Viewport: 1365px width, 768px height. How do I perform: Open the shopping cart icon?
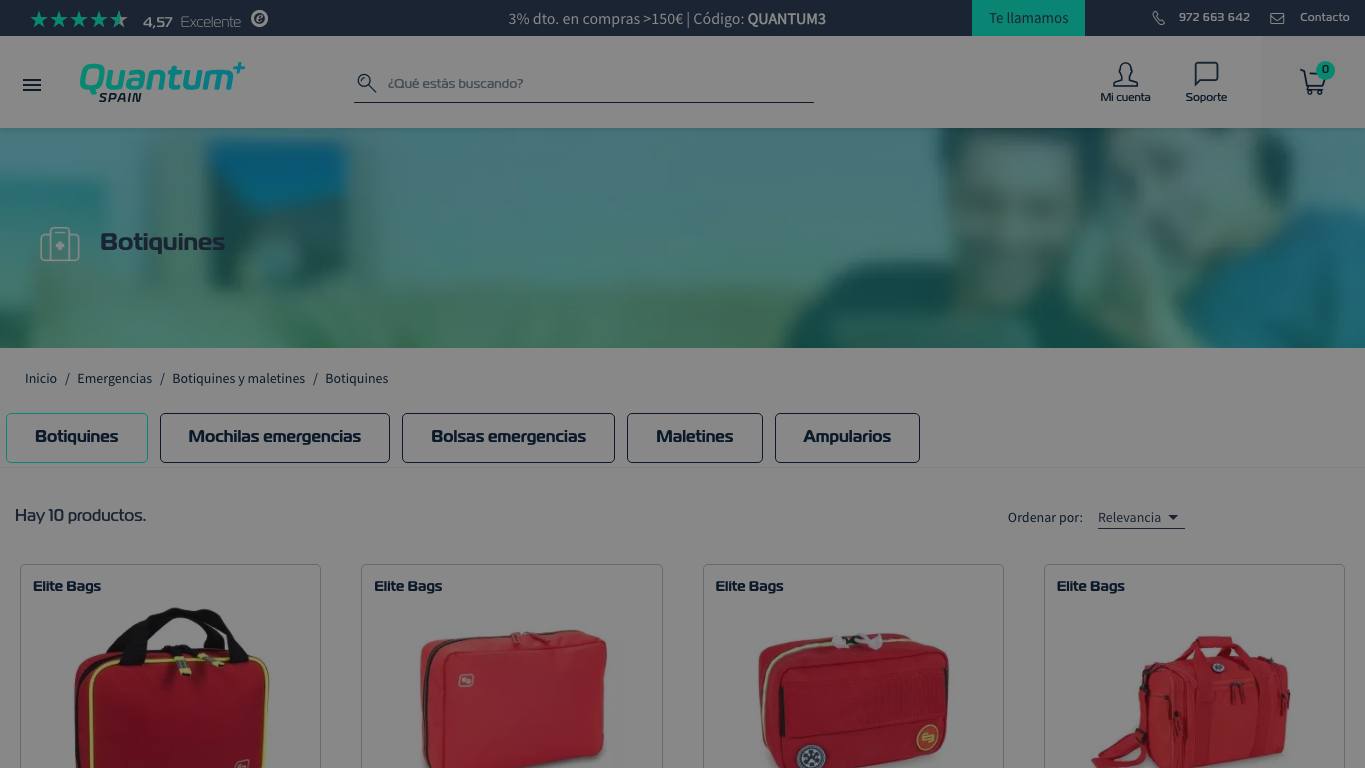pos(1313,82)
